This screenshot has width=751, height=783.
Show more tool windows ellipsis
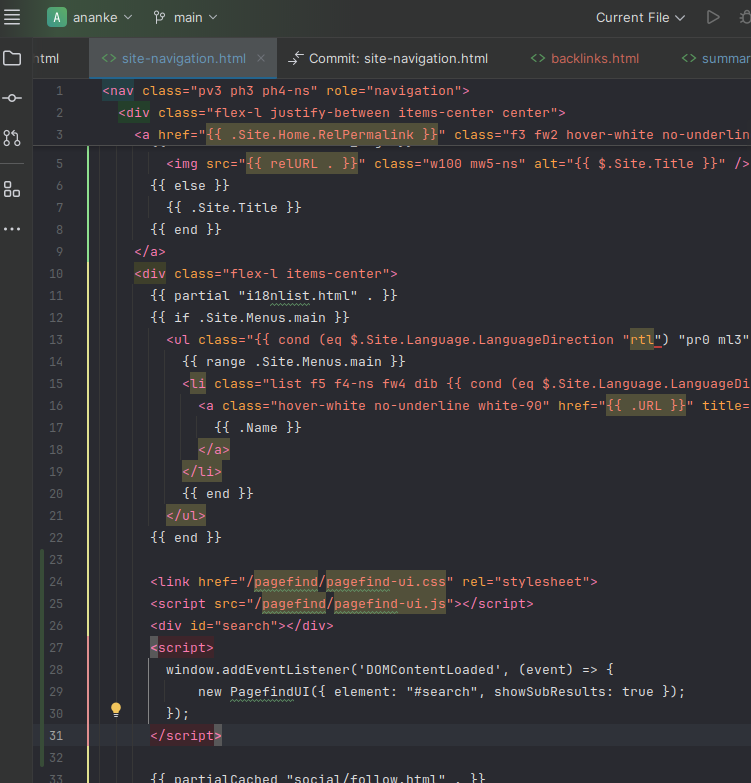[12, 229]
